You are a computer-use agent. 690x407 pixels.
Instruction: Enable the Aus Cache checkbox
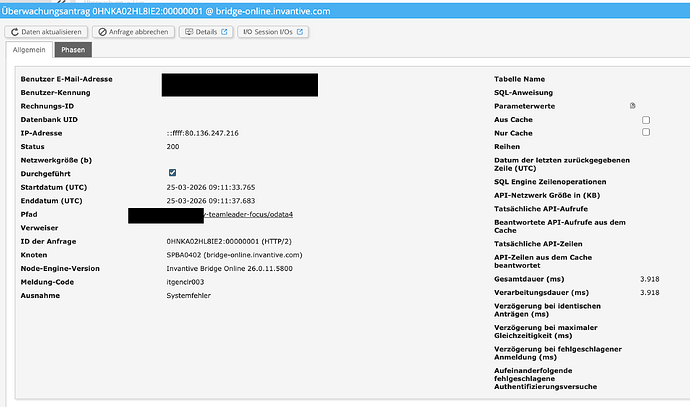tap(646, 120)
